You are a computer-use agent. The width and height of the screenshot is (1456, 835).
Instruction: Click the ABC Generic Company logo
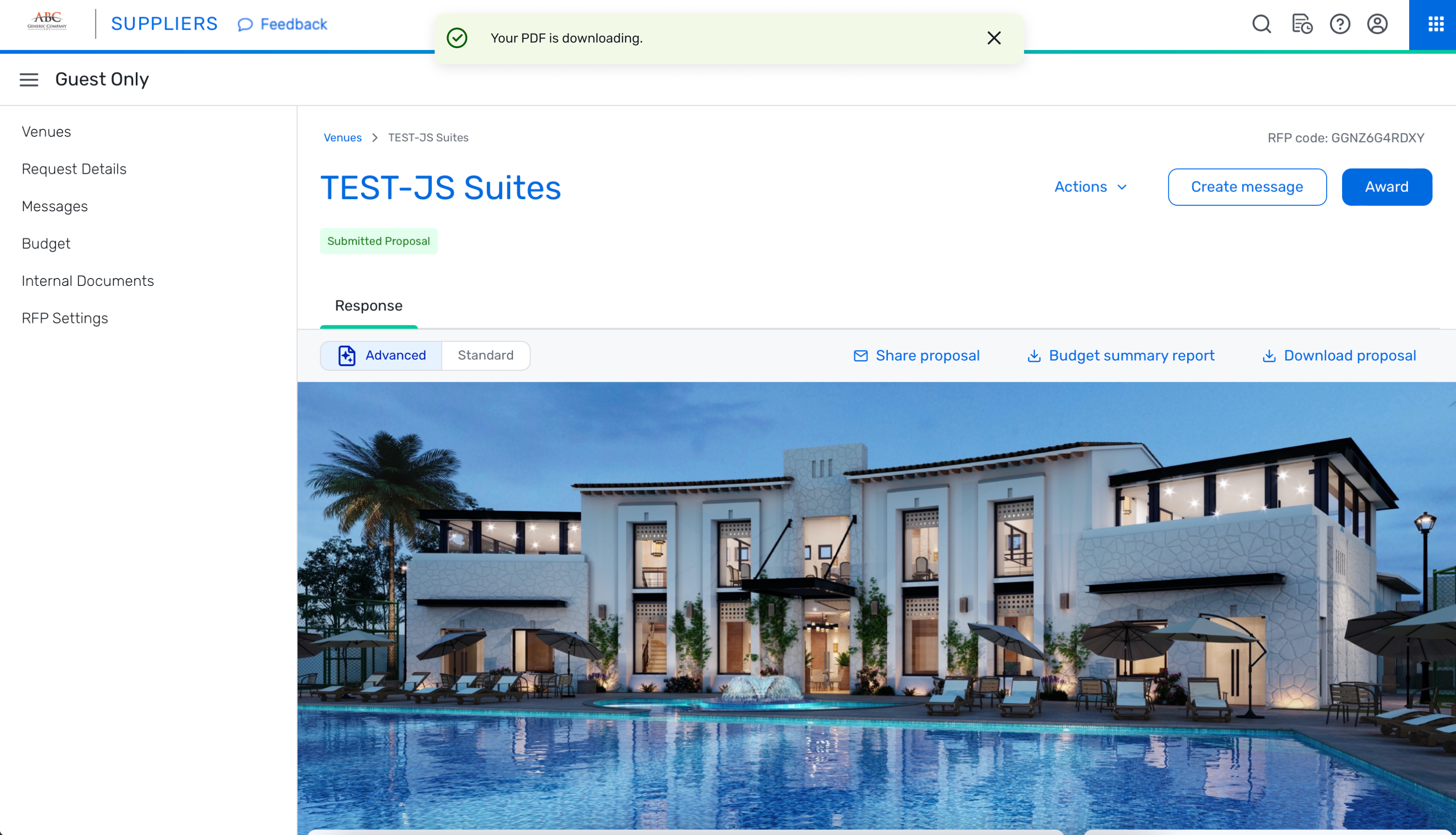click(47, 21)
